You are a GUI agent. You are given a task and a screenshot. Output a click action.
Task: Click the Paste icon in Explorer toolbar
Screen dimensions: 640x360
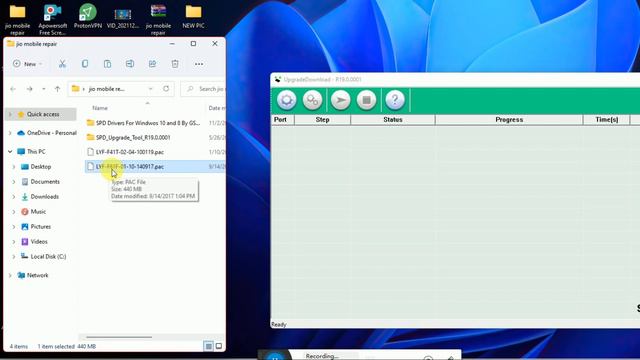[107, 64]
